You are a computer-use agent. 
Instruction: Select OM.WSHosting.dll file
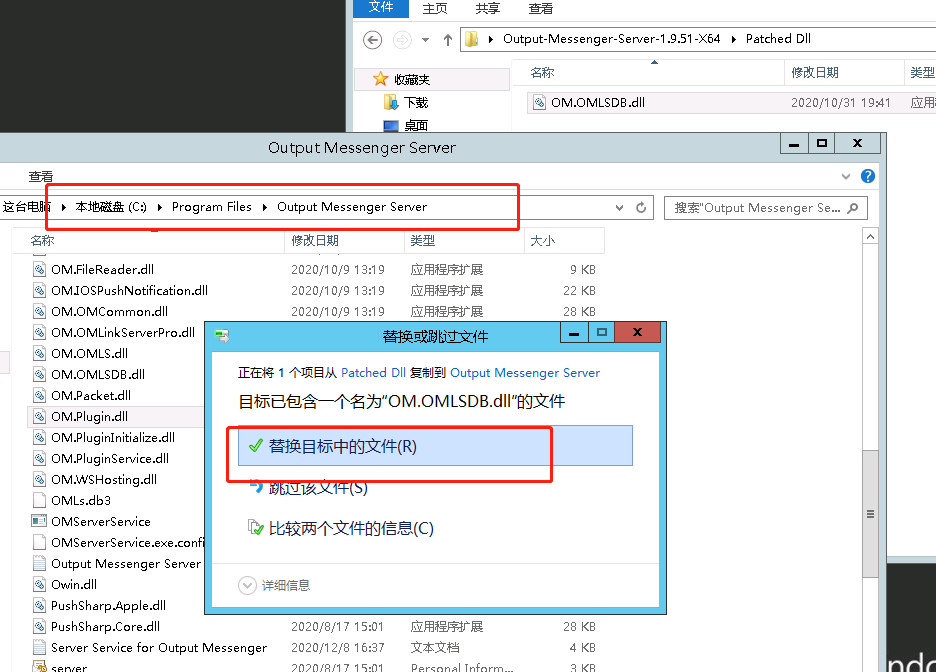pyautogui.click(x=104, y=479)
